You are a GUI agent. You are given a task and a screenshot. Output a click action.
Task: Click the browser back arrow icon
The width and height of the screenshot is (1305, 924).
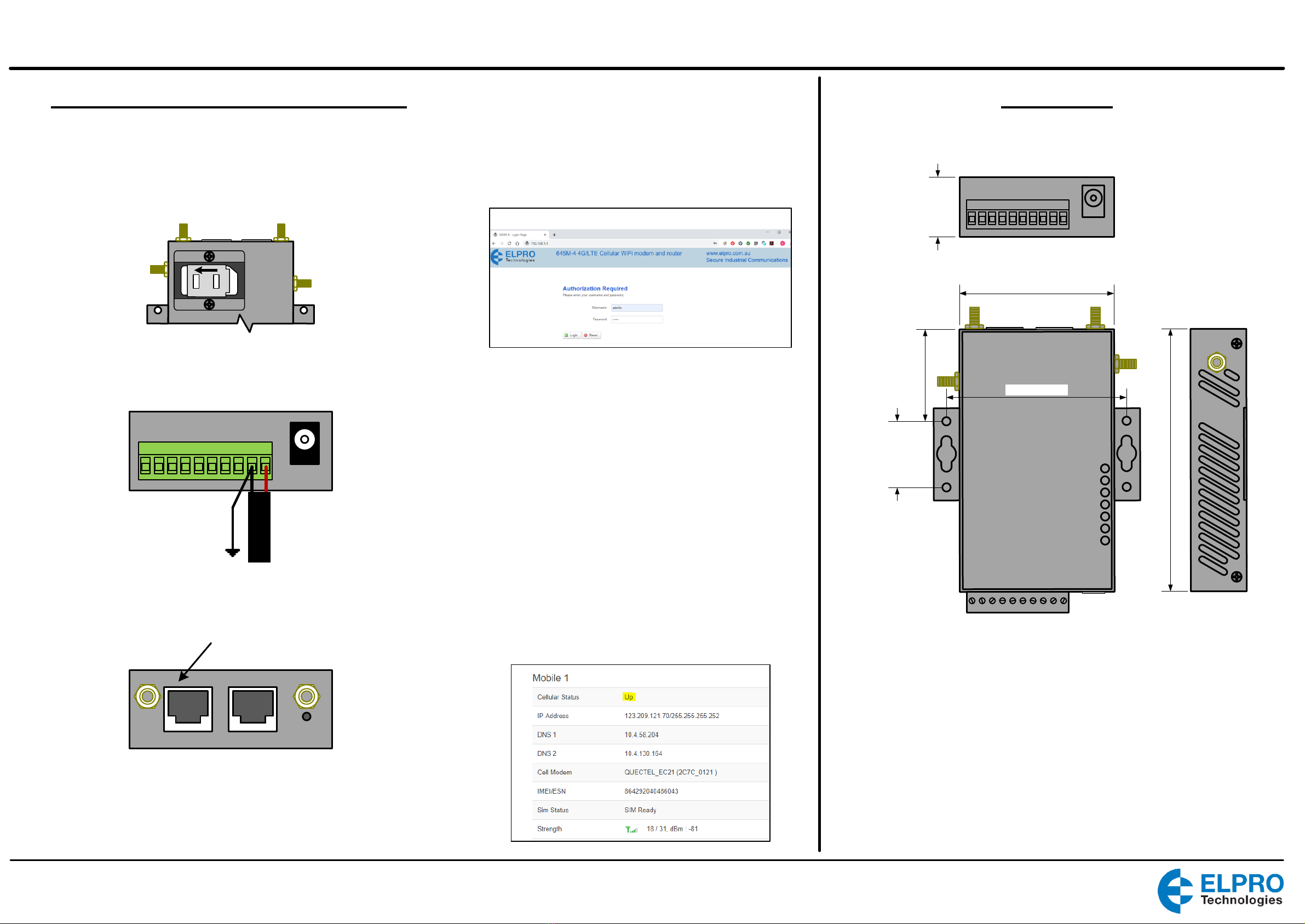(495, 244)
